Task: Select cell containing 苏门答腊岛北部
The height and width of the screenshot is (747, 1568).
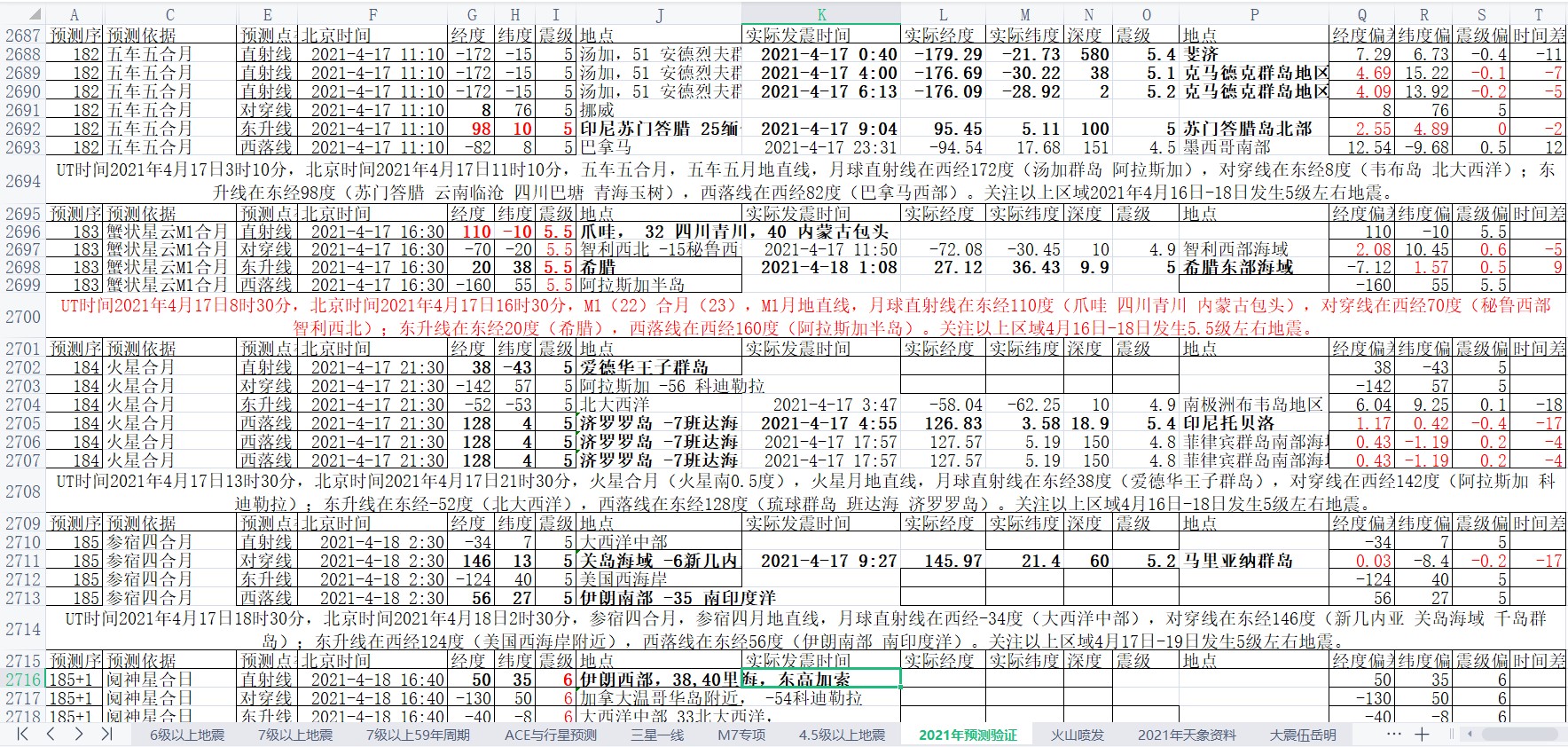Action: 1255,129
